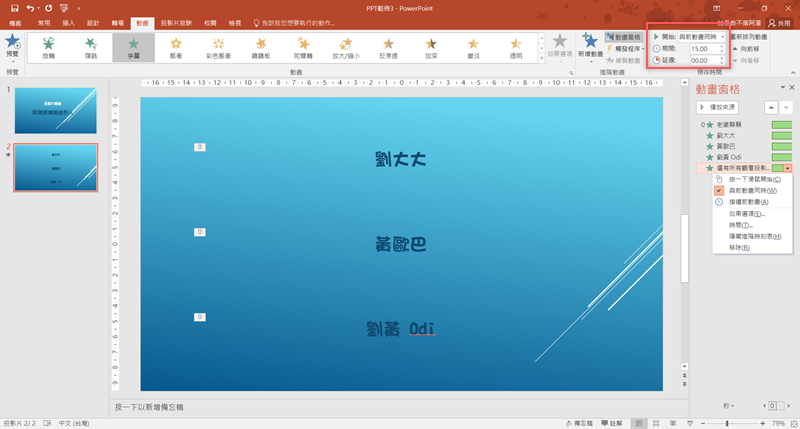Select the slide 1 thumbnail
Viewport: 800px width, 429px height.
(x=55, y=110)
